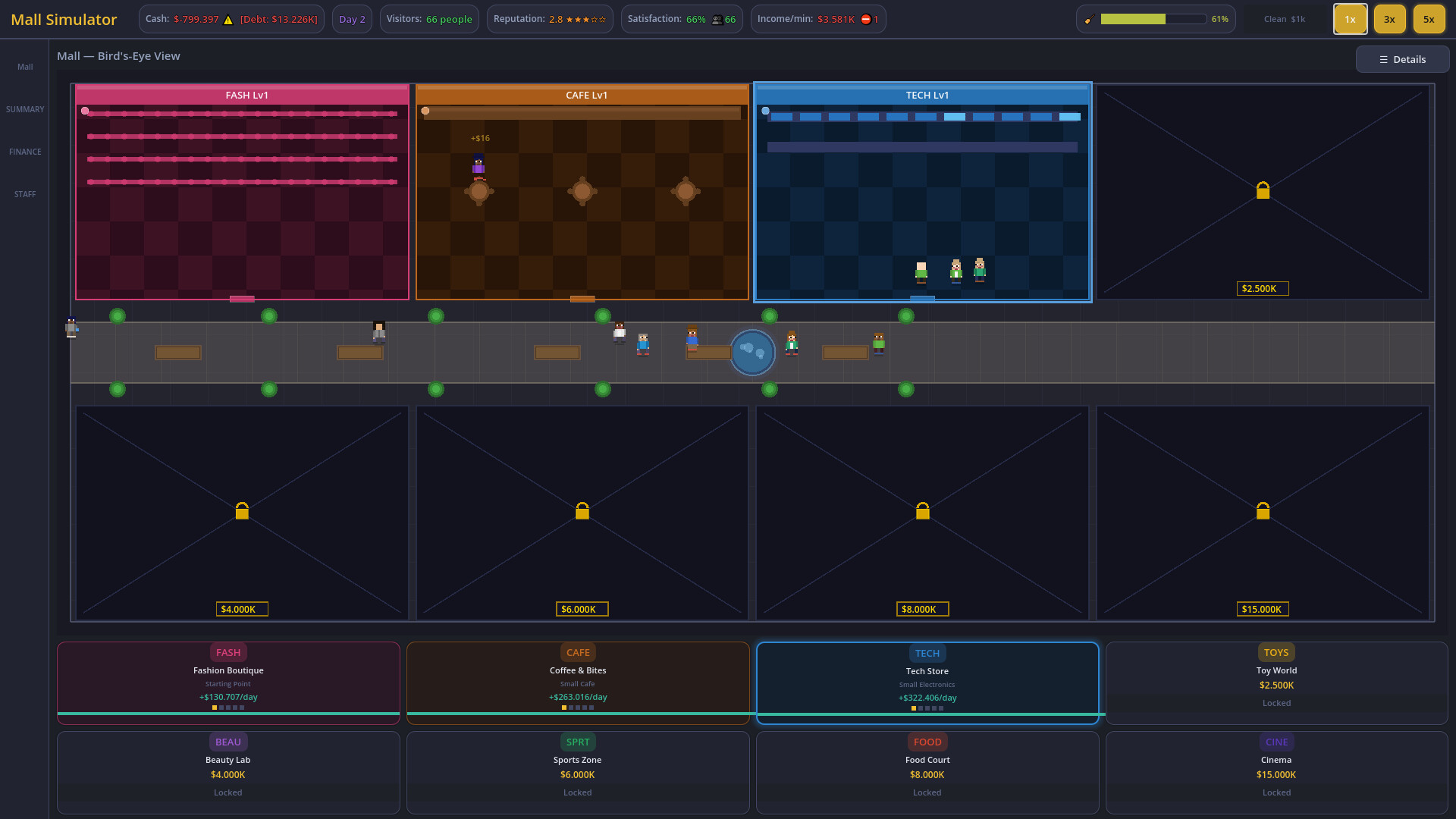
Task: Select the Tech Store card
Action: coord(927,683)
